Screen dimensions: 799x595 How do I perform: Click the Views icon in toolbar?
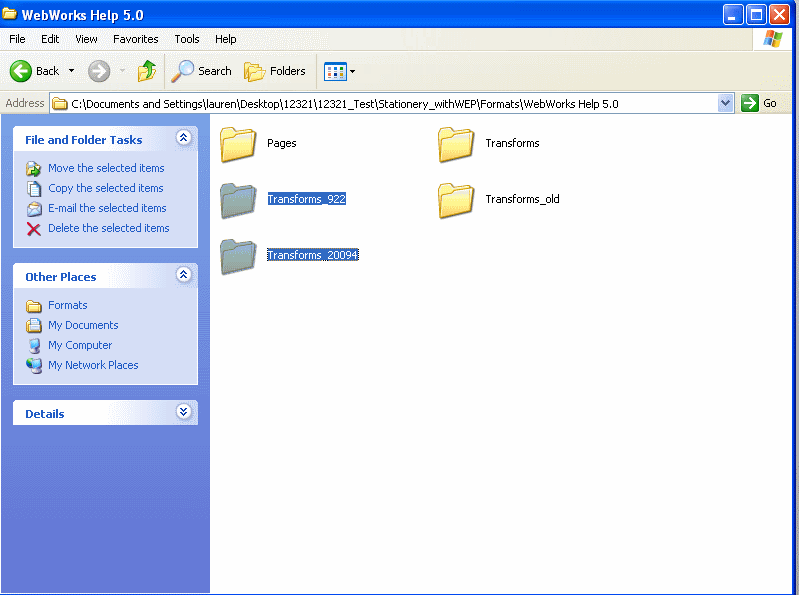pyautogui.click(x=334, y=71)
